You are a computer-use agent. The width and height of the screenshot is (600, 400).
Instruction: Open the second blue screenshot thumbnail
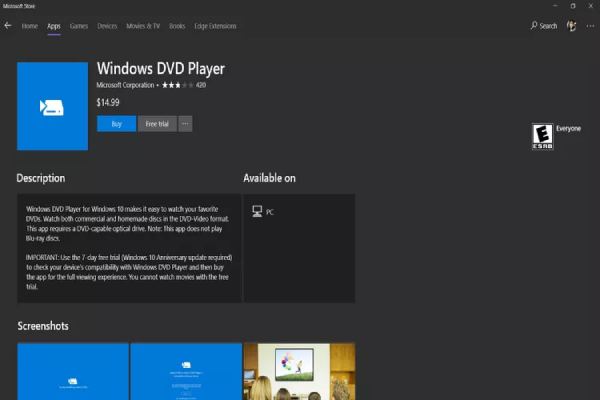(x=186, y=371)
